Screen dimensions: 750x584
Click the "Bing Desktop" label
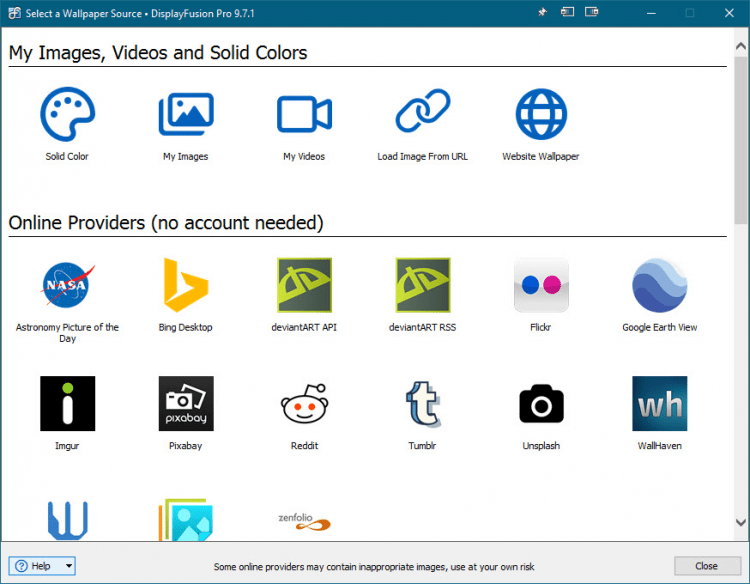(x=186, y=327)
